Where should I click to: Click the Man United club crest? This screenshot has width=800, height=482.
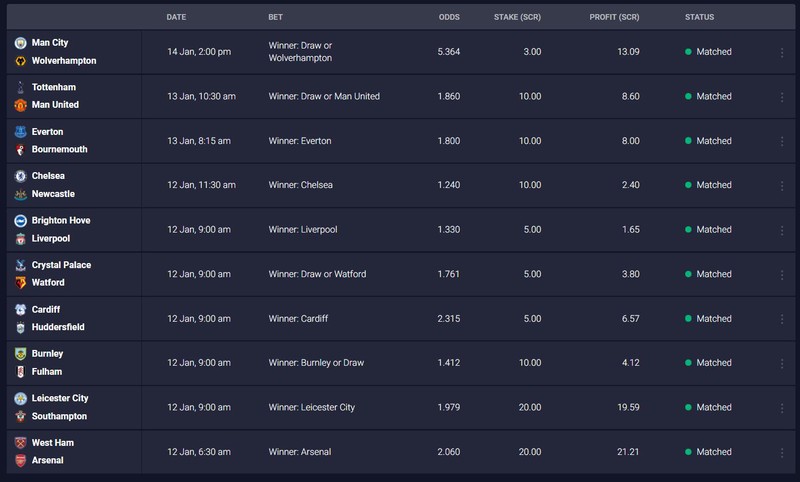[20, 105]
